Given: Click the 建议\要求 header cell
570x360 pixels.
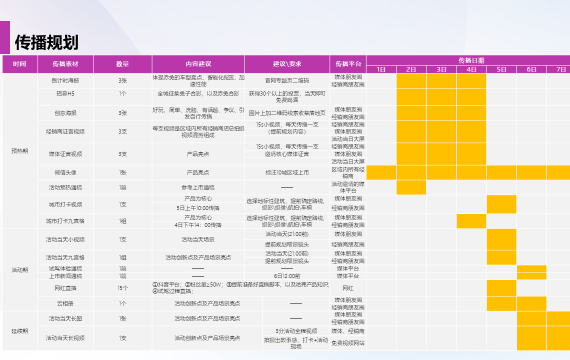Looking at the screenshot, I should point(287,64).
